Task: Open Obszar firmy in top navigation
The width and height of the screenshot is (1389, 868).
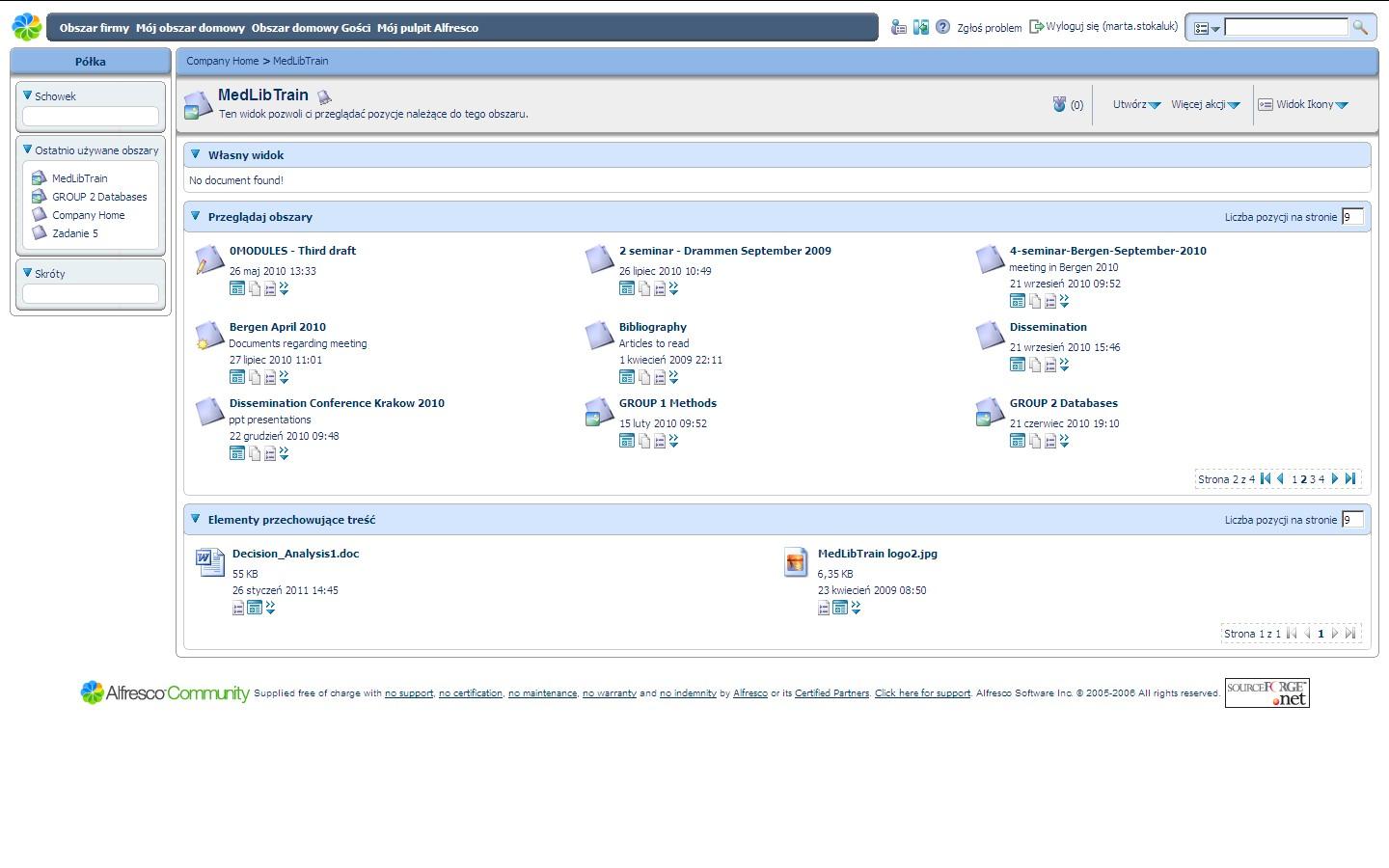Action: pyautogui.click(x=94, y=28)
